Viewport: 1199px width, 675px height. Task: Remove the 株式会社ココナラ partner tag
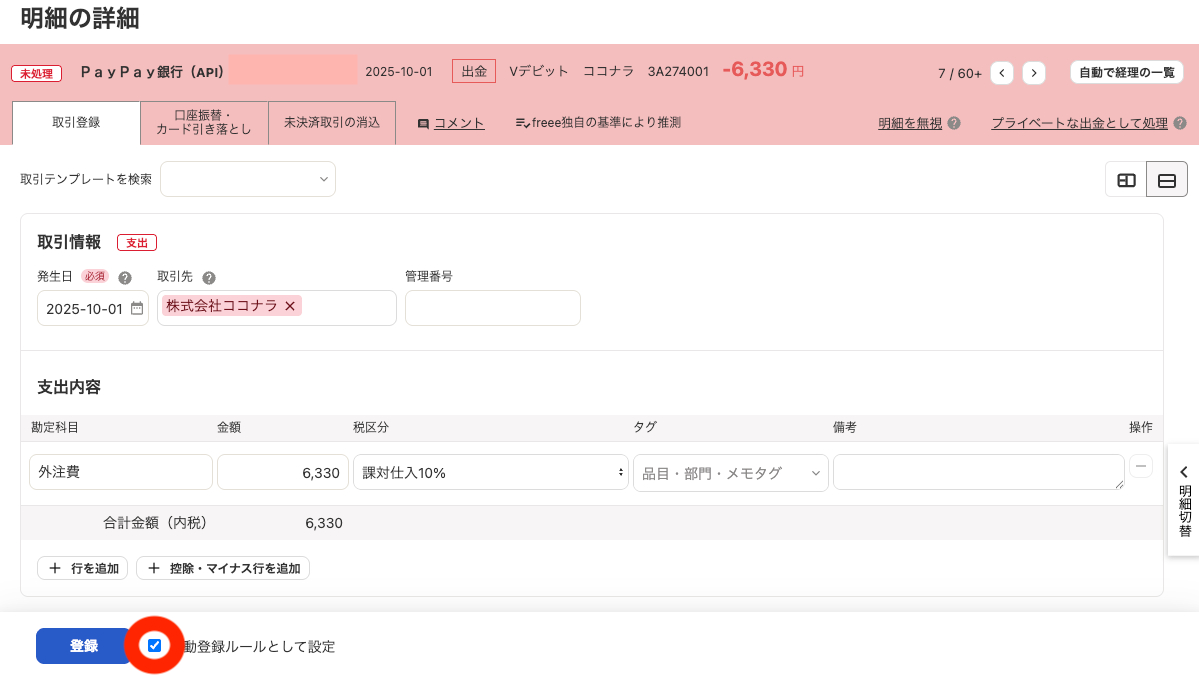(x=289, y=306)
